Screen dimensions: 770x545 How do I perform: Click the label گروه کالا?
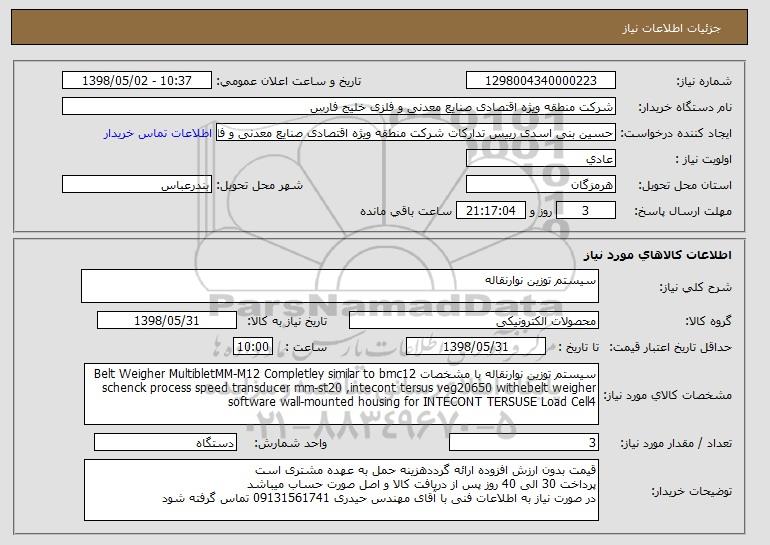[x=708, y=322]
